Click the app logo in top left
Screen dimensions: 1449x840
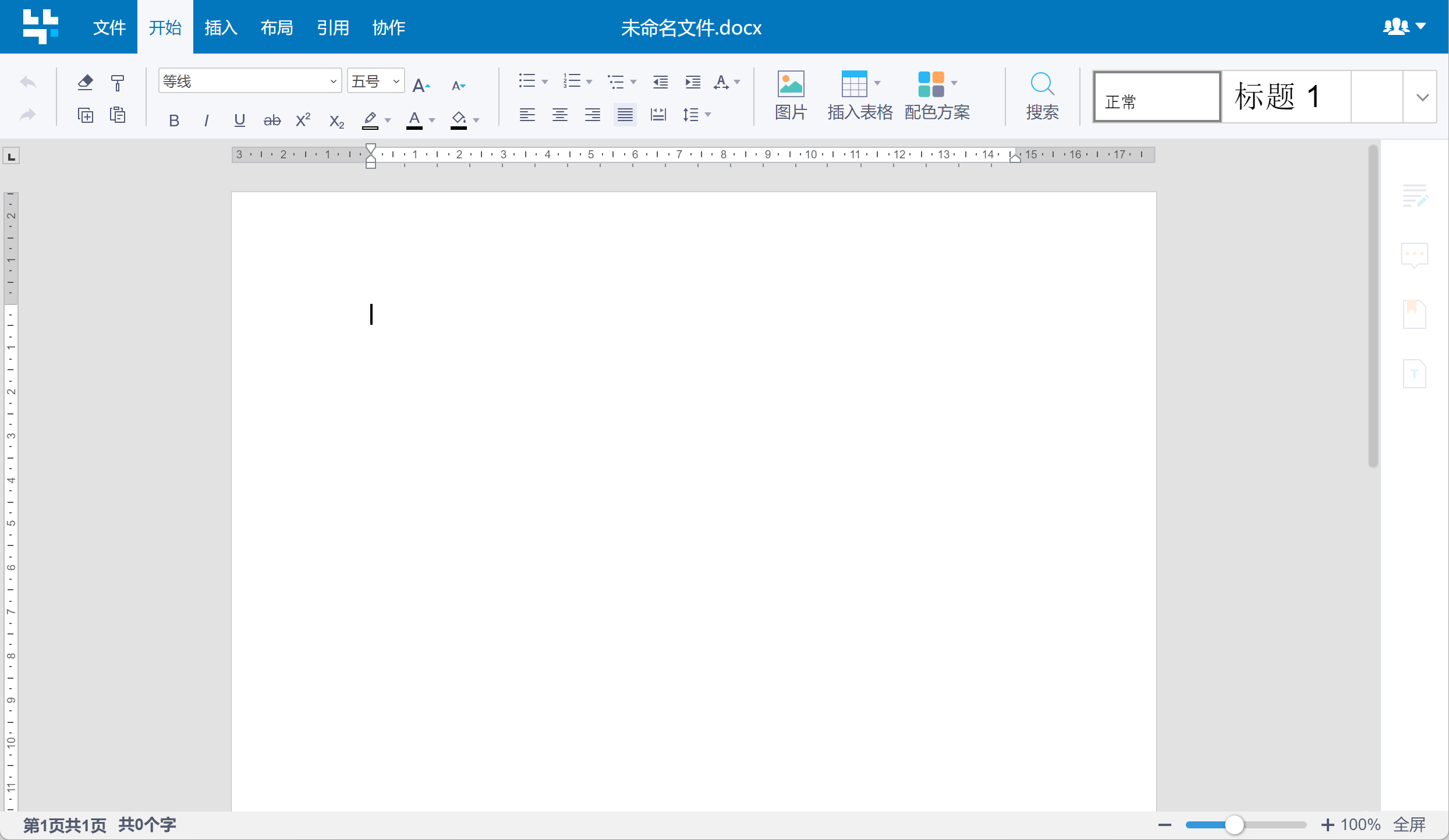click(x=40, y=26)
